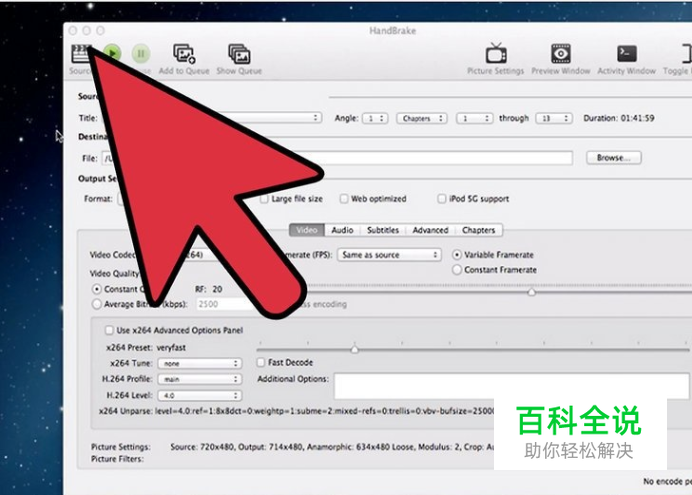Open the H.264 Profile dropdown
This screenshot has height=495, width=692.
(x=200, y=379)
